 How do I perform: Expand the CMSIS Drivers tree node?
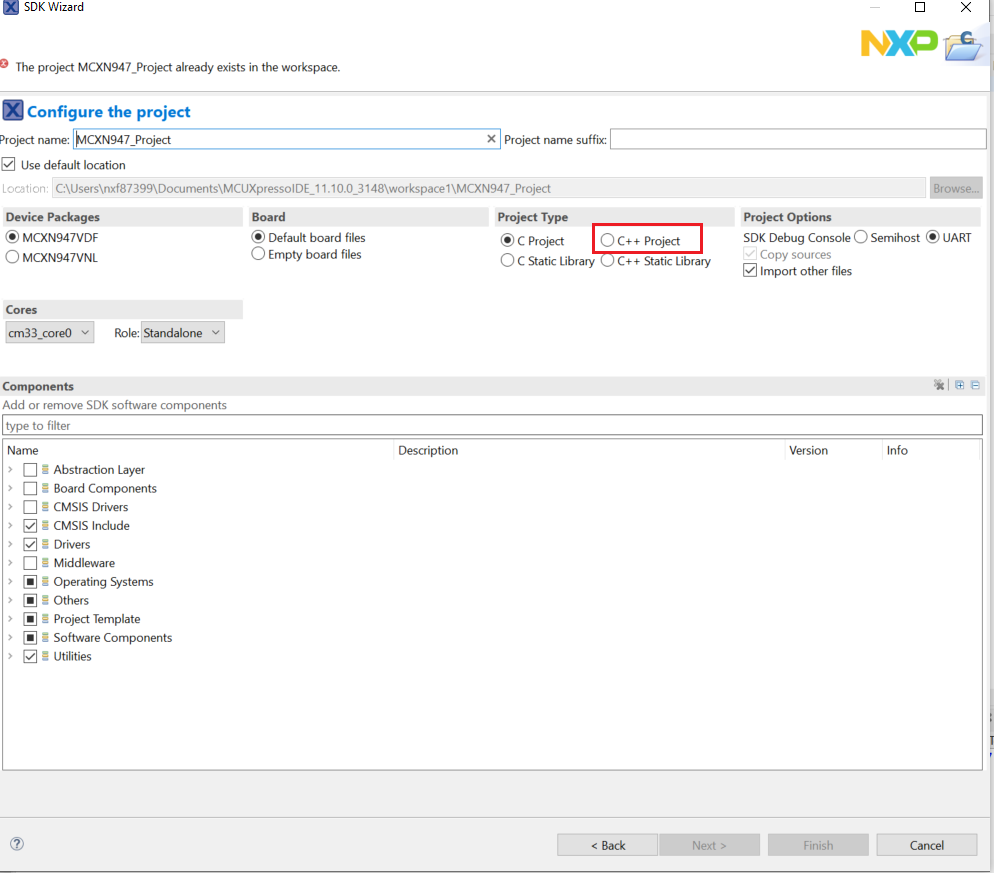(x=10, y=507)
